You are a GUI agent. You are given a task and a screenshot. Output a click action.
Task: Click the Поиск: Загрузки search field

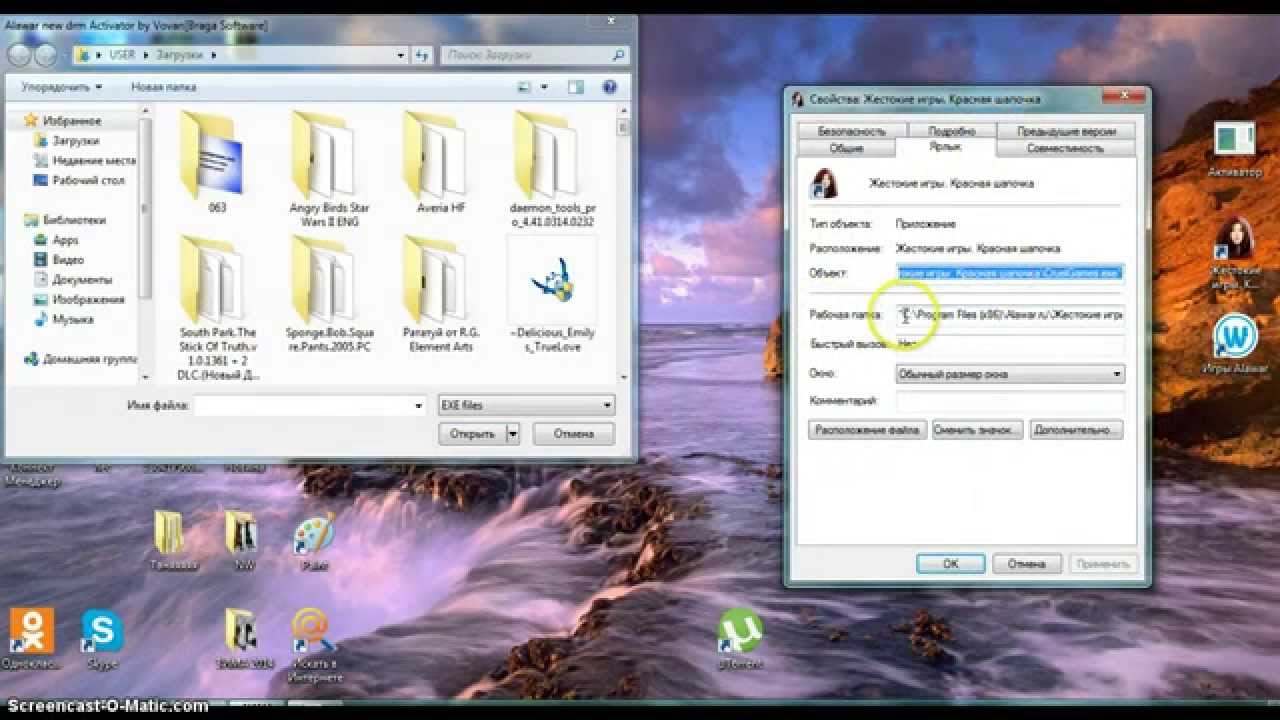534,55
